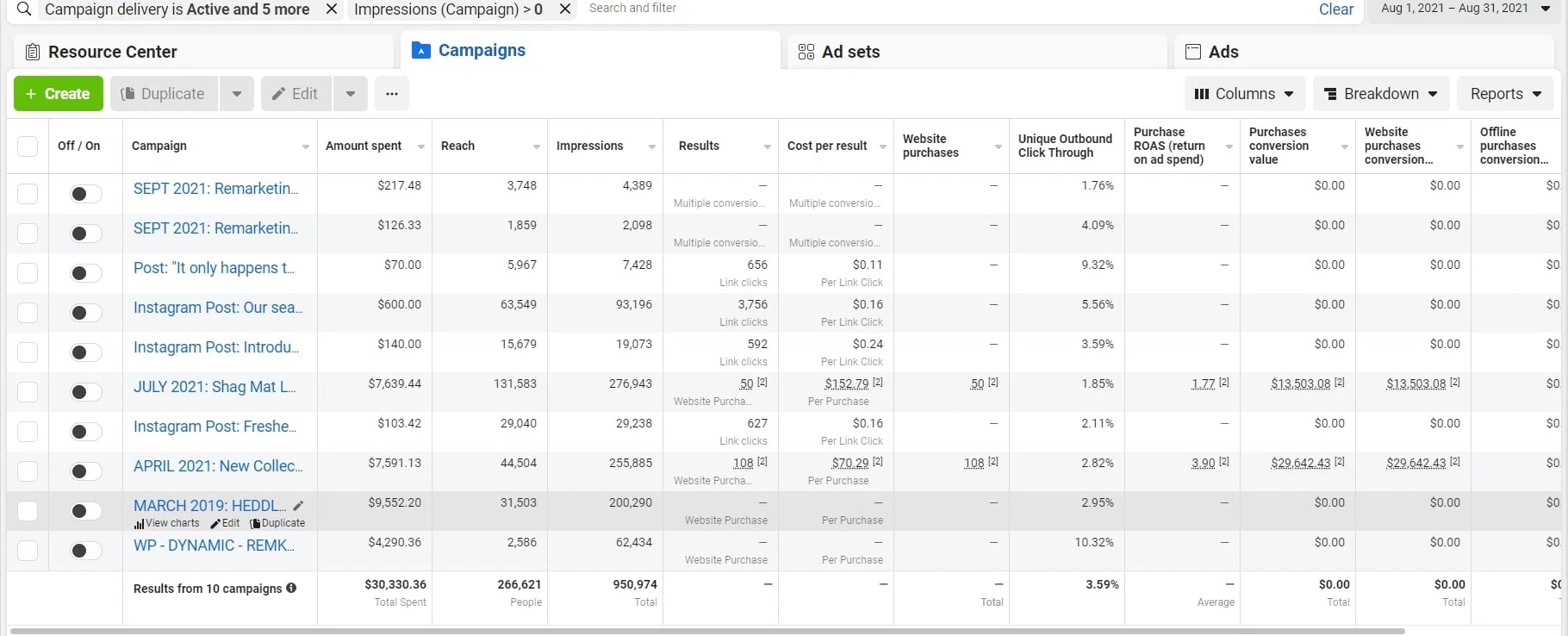The height and width of the screenshot is (636, 1568).
Task: Open the Breakdown dropdown
Action: [1380, 94]
